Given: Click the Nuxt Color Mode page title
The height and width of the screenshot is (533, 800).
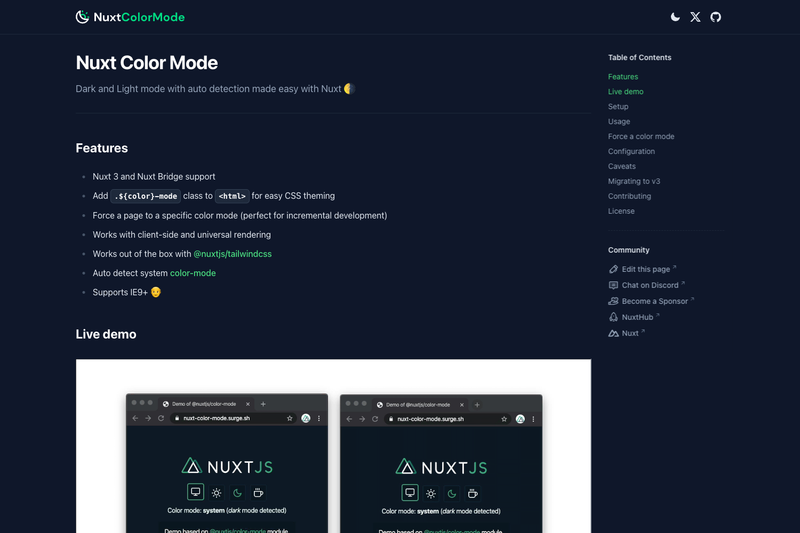Looking at the screenshot, I should [146, 63].
